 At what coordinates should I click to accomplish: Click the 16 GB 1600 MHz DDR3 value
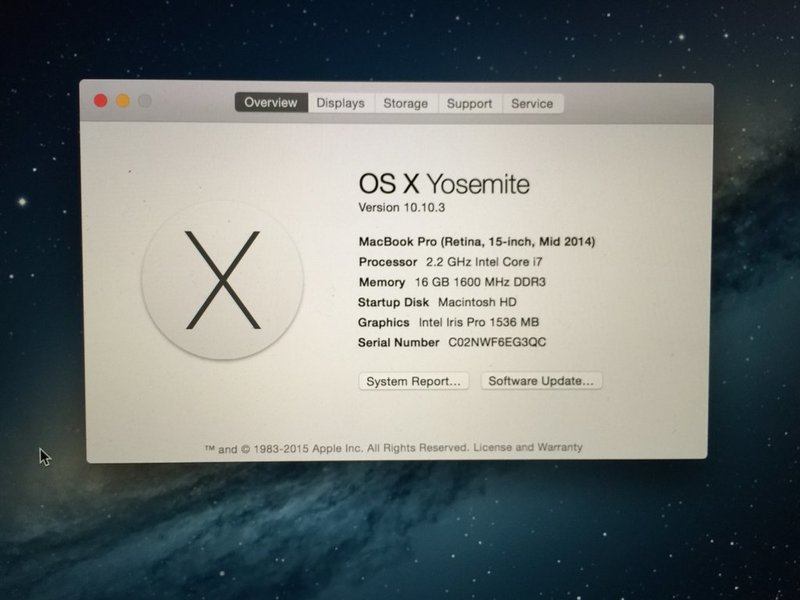(x=480, y=282)
